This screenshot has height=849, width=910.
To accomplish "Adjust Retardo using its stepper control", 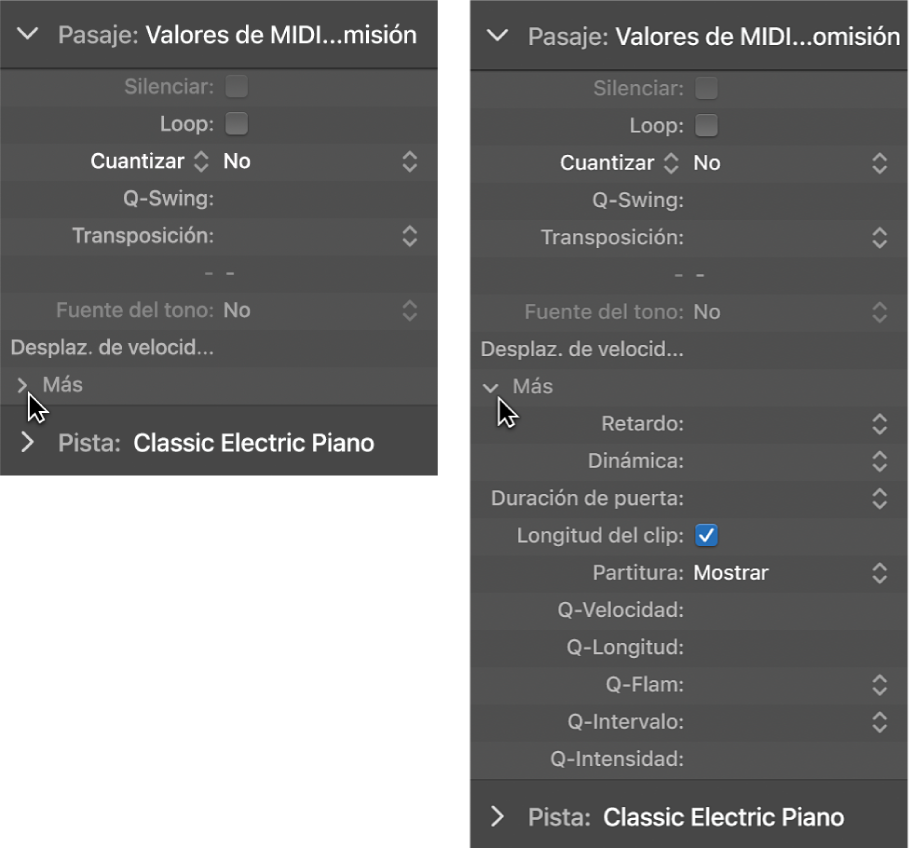I will click(x=879, y=424).
